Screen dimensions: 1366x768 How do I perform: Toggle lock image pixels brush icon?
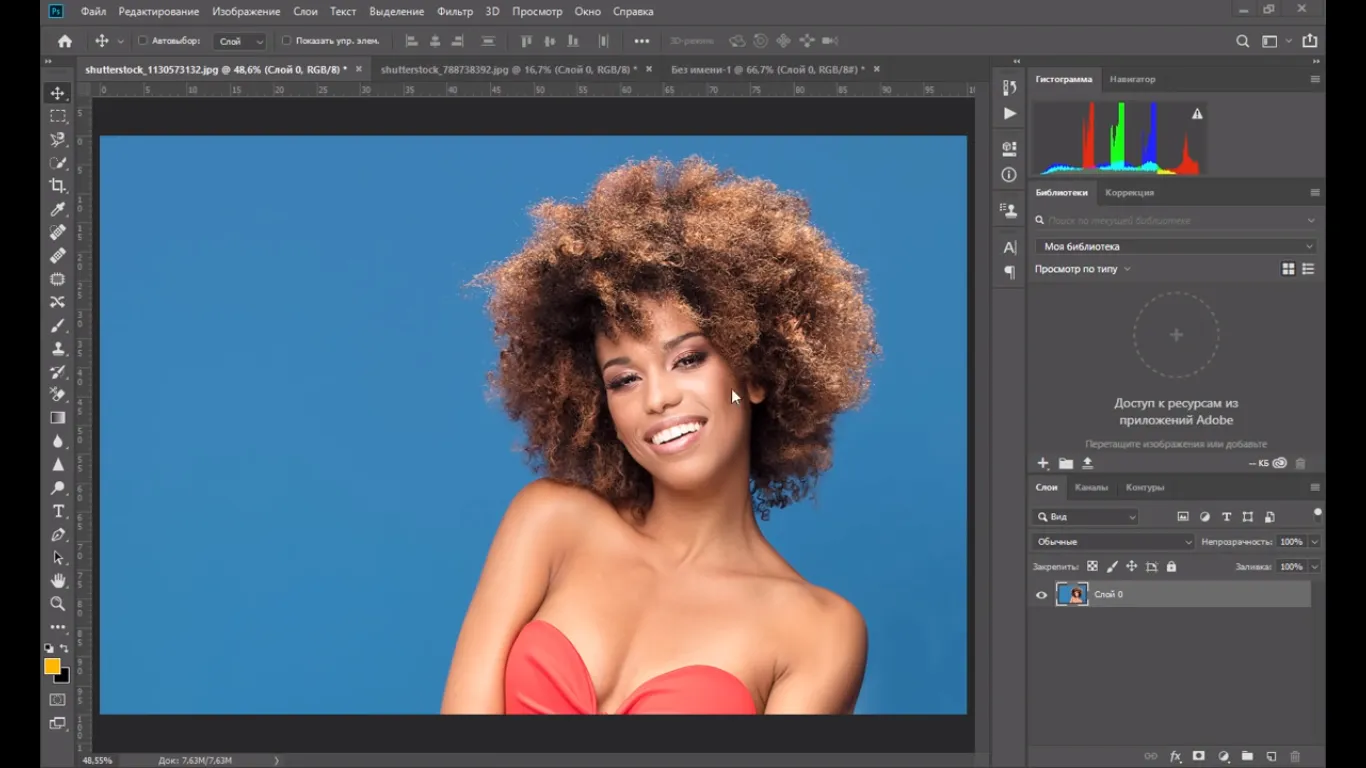tap(1112, 566)
